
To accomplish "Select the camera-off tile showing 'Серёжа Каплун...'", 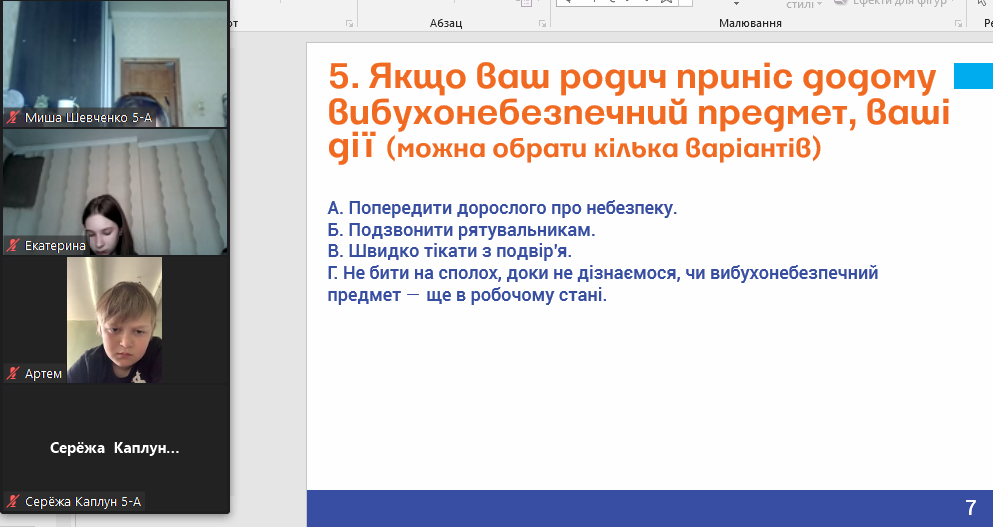I will 115,448.
